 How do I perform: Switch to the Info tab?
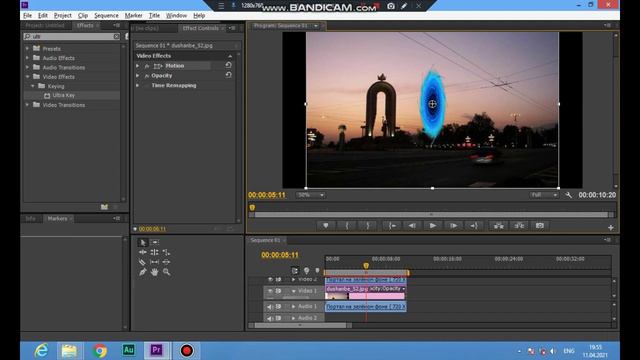tap(30, 218)
